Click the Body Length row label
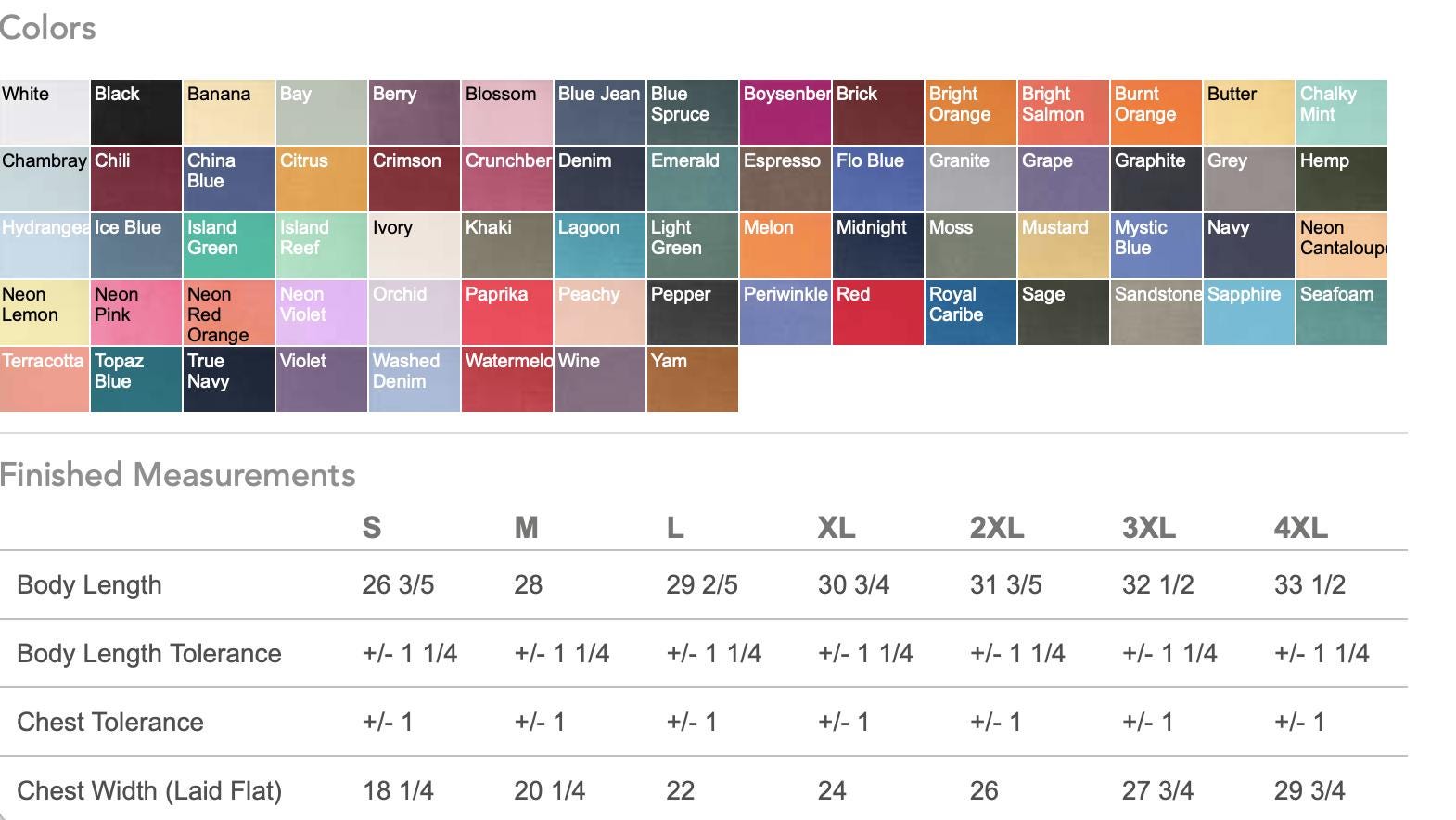The image size is (1456, 820). (89, 585)
